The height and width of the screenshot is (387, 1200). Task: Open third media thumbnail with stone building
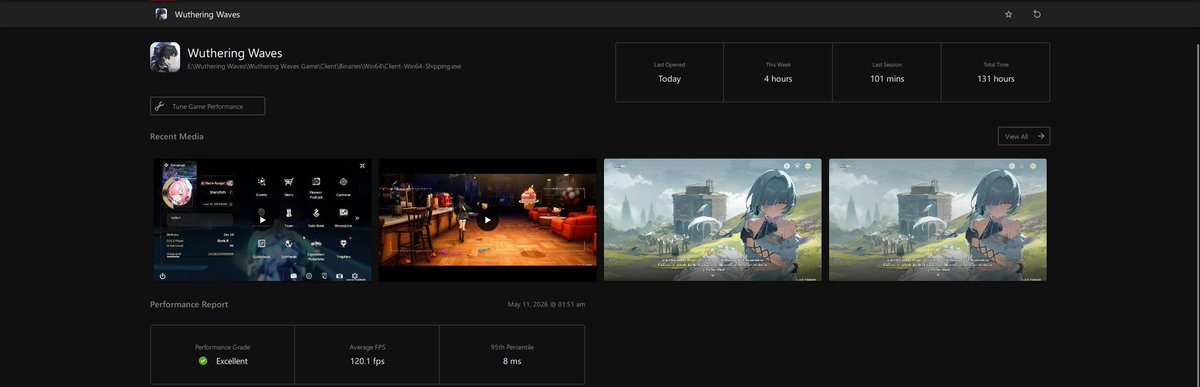[713, 220]
